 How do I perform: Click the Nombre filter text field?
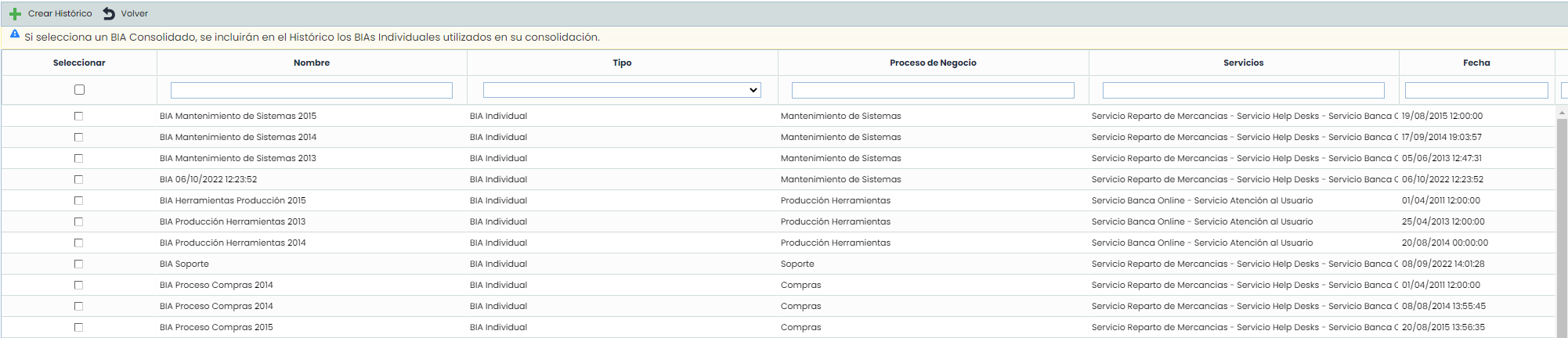tap(312, 91)
